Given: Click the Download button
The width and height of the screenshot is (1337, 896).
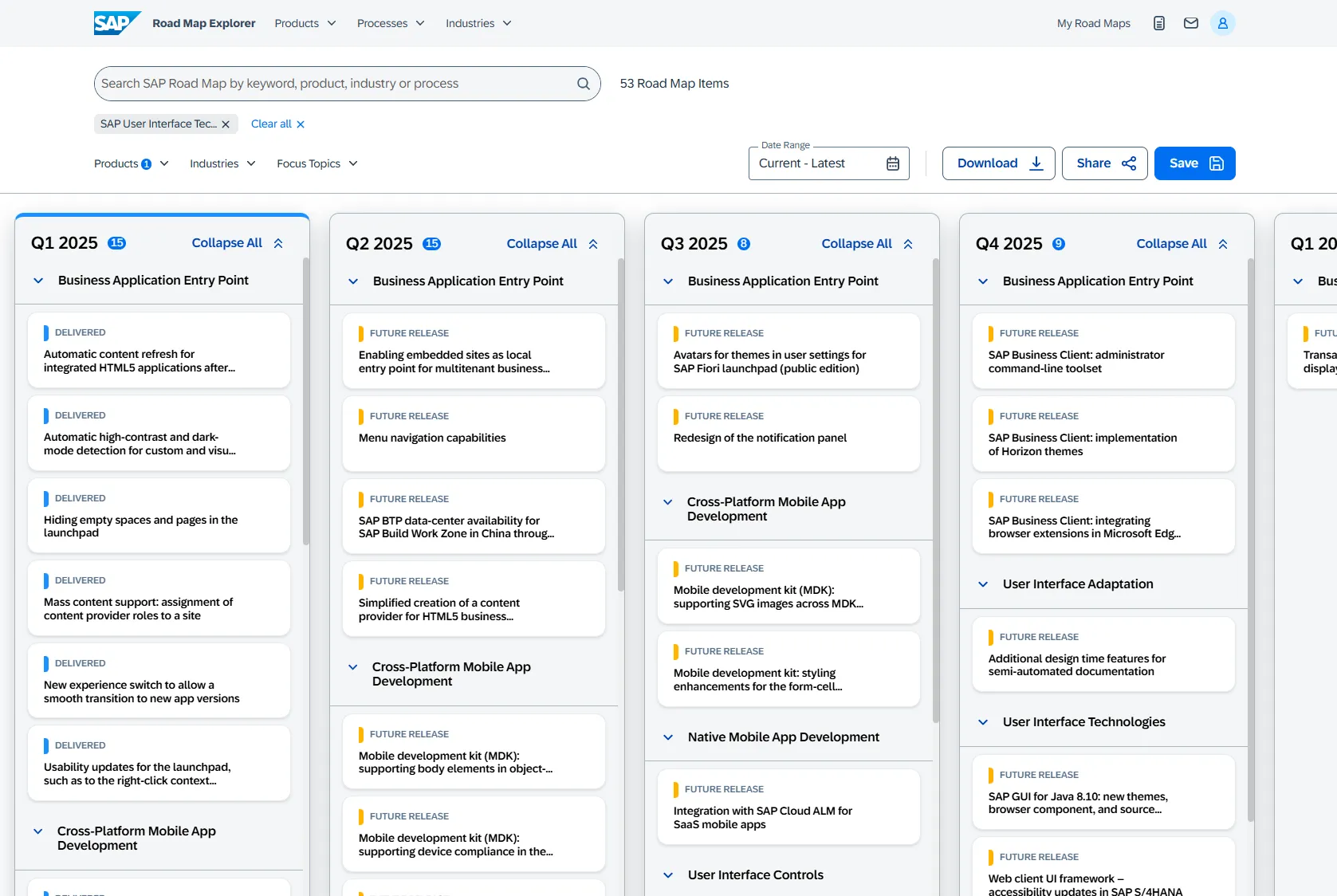Looking at the screenshot, I should (998, 163).
